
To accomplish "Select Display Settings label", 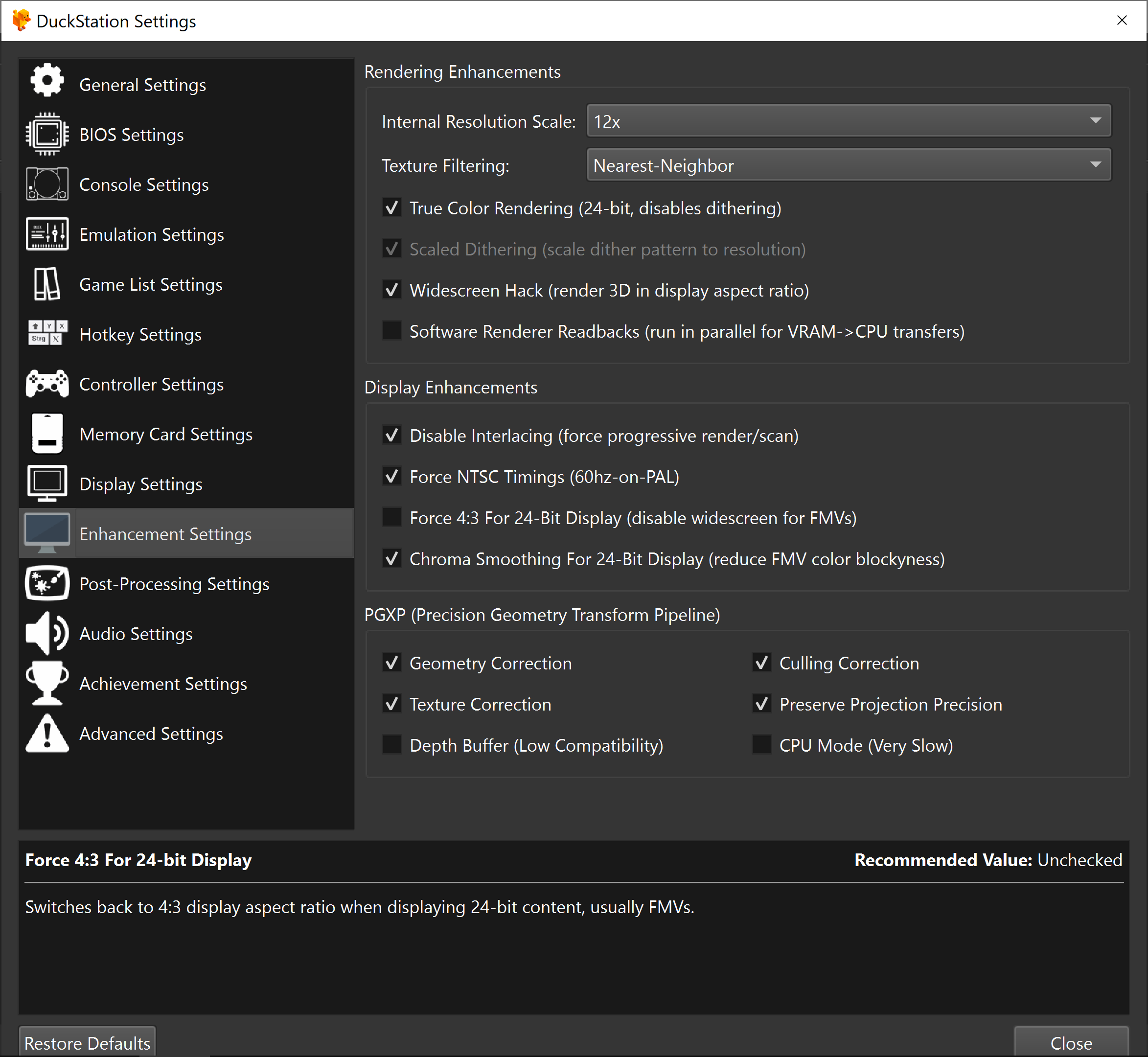I will click(141, 484).
